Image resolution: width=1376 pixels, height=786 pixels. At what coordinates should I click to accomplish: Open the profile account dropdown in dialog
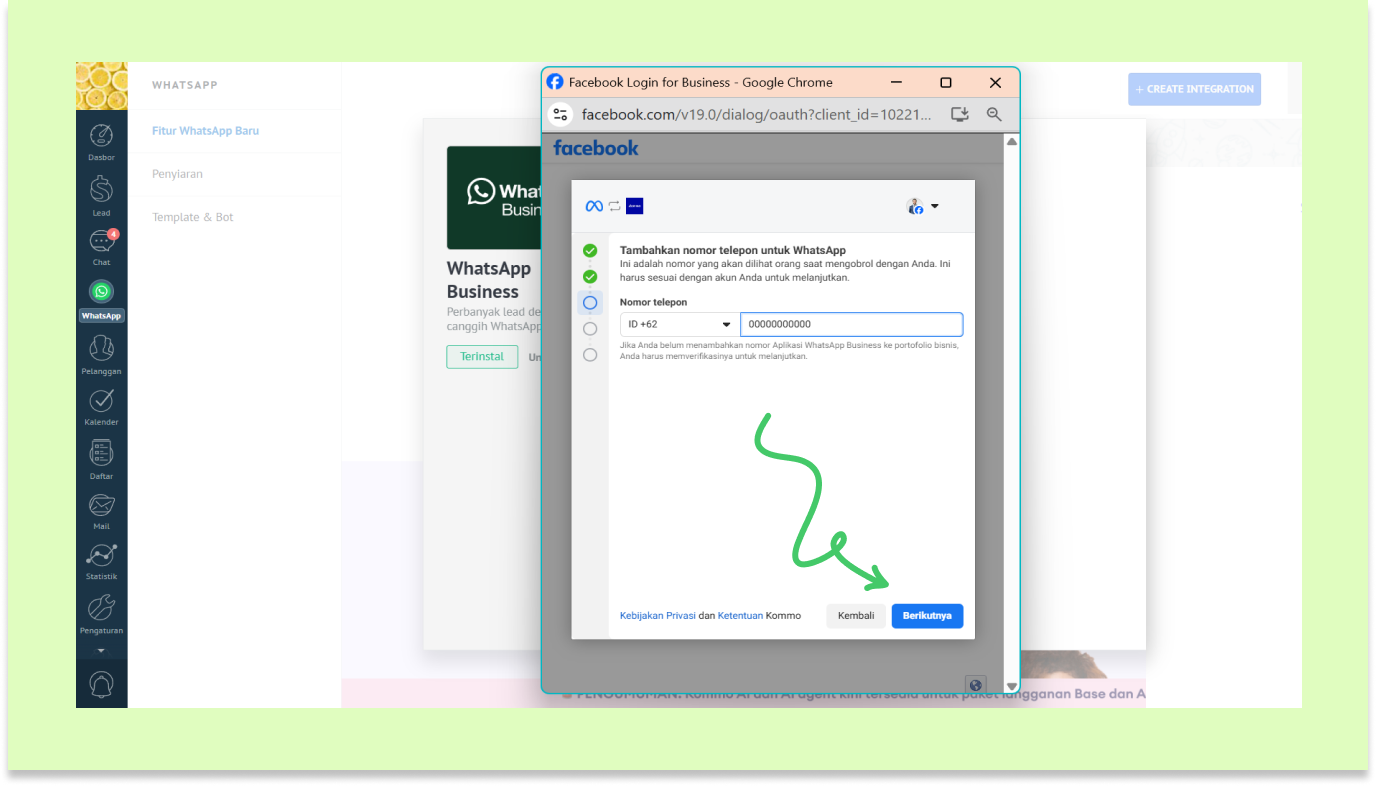[x=923, y=206]
